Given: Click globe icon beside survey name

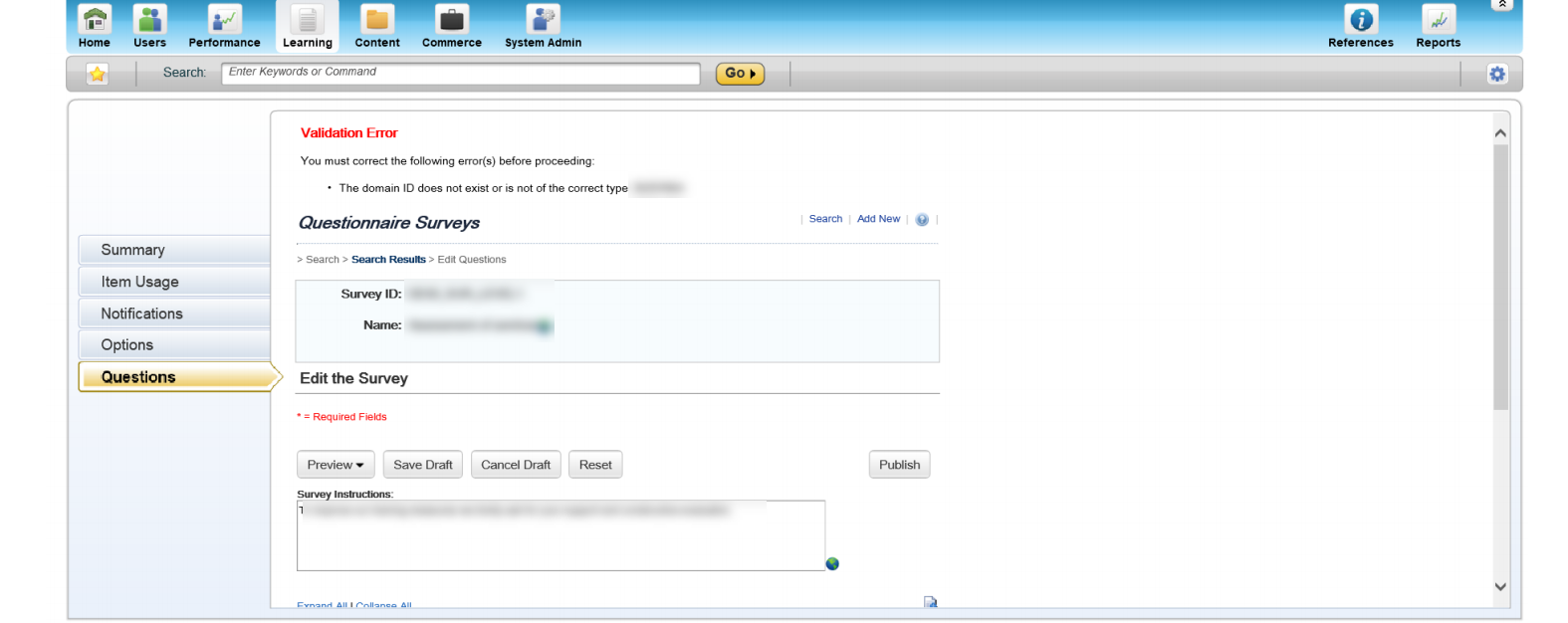Looking at the screenshot, I should [x=544, y=326].
